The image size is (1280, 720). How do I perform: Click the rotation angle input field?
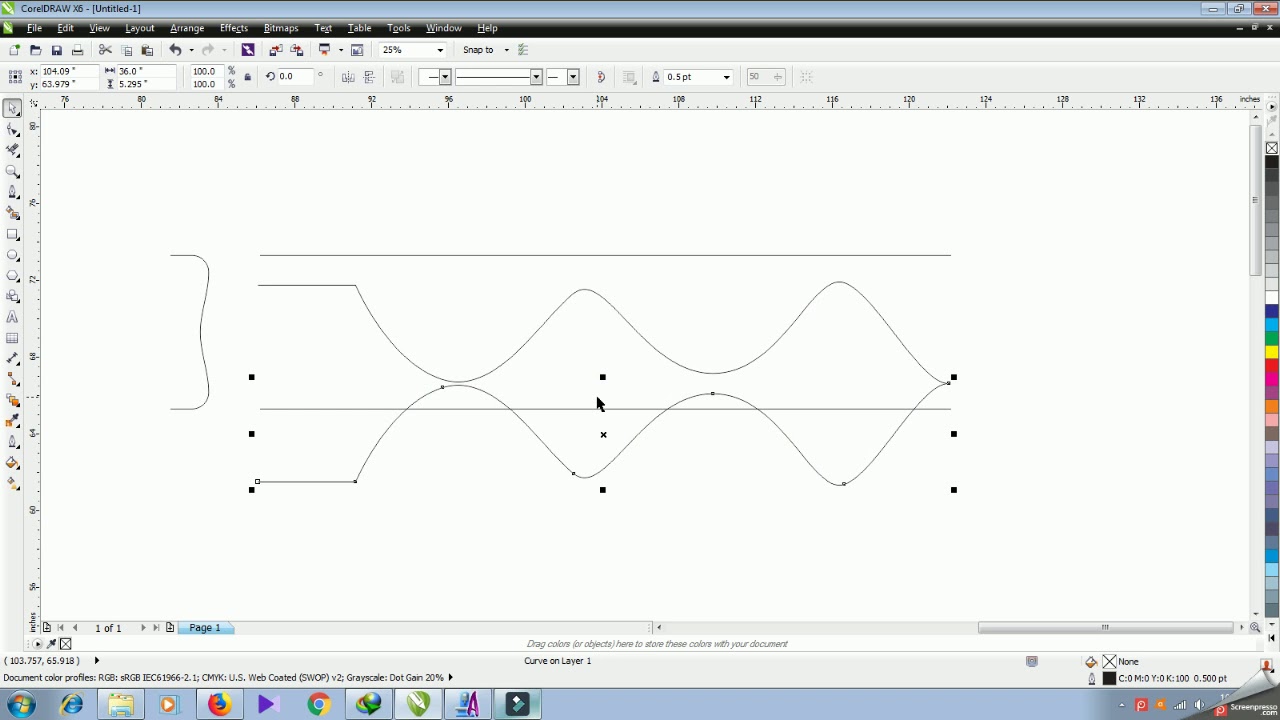(296, 77)
